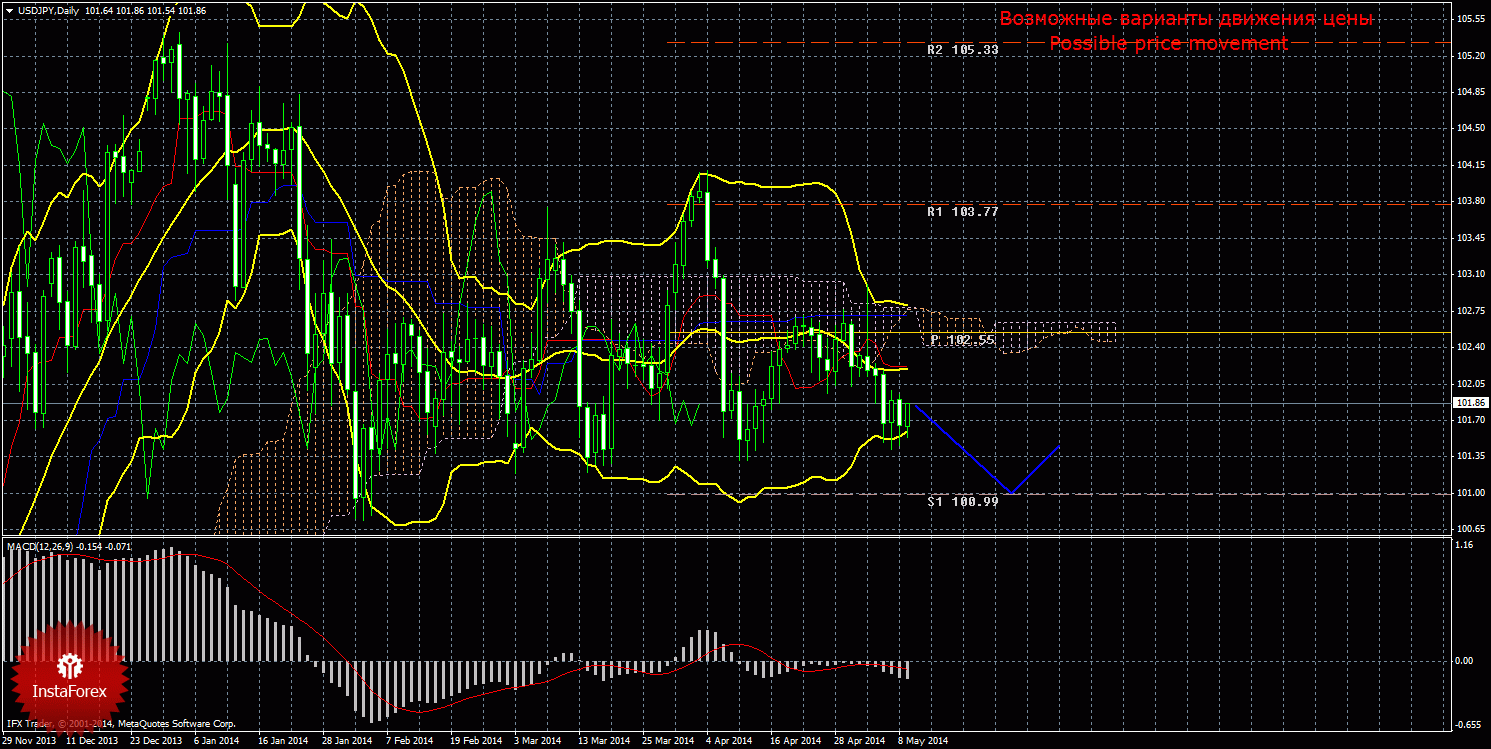Click the 29 Nov 2013 date label
1491x749 pixels.
[30, 741]
